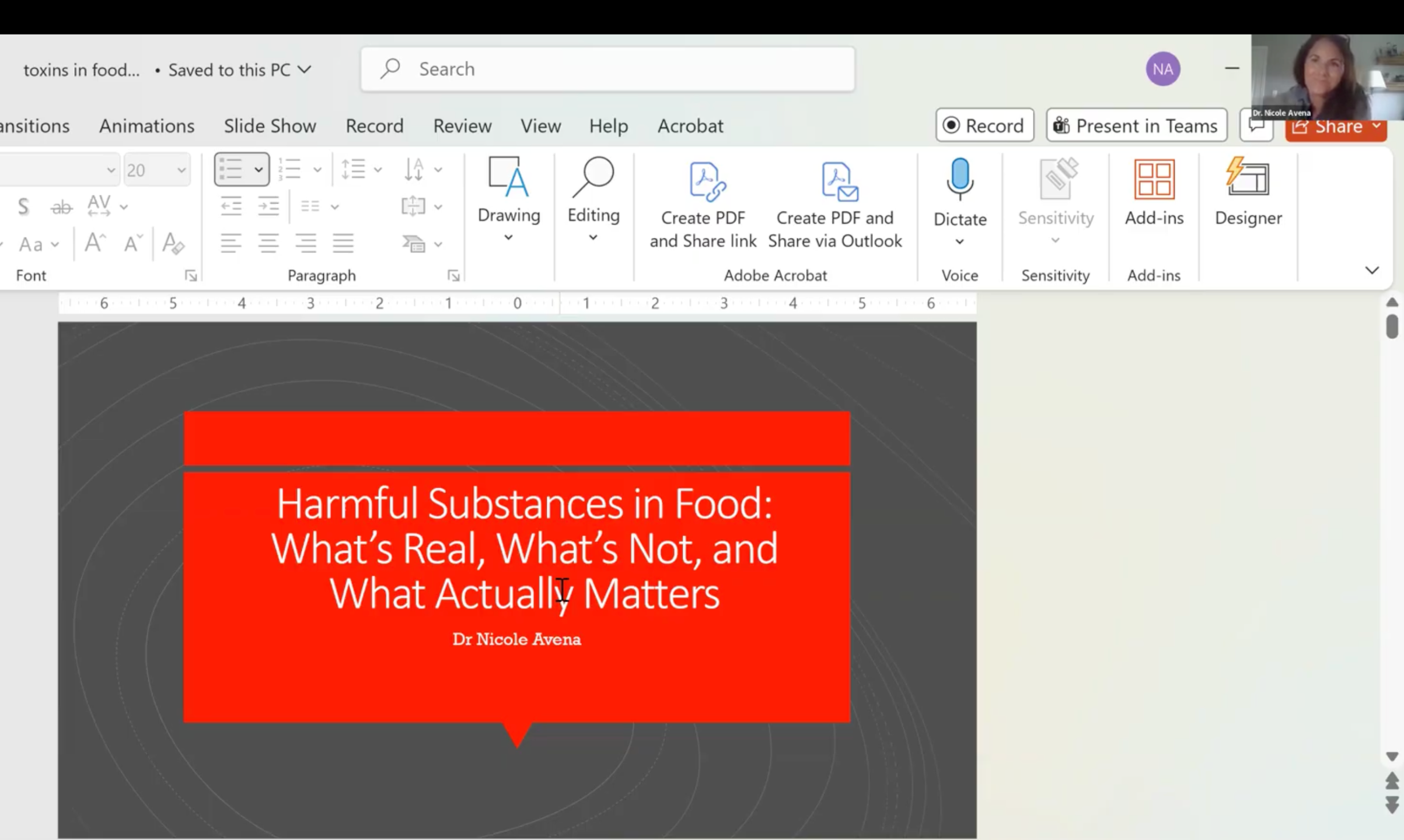
Task: Switch to the Animations tab
Action: pyautogui.click(x=146, y=126)
